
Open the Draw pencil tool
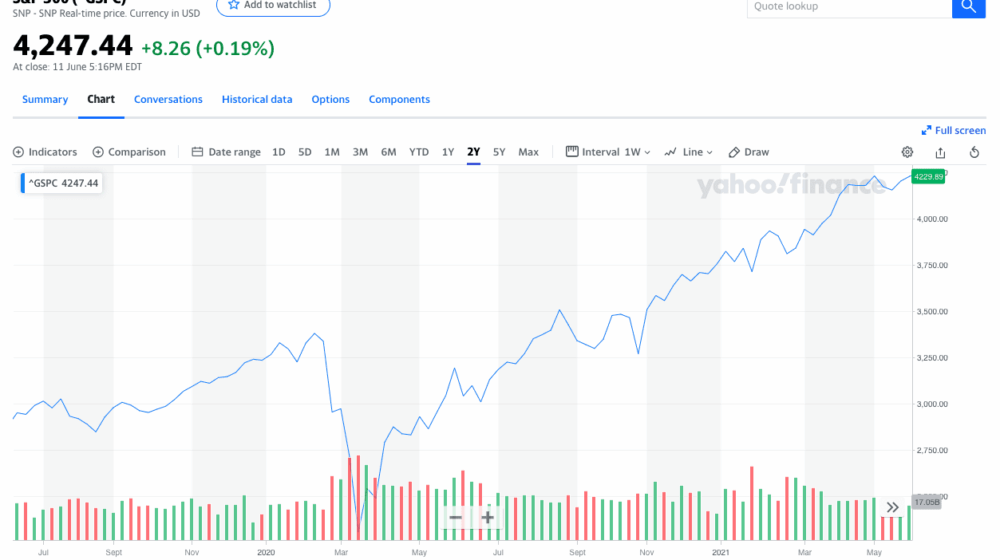click(749, 152)
